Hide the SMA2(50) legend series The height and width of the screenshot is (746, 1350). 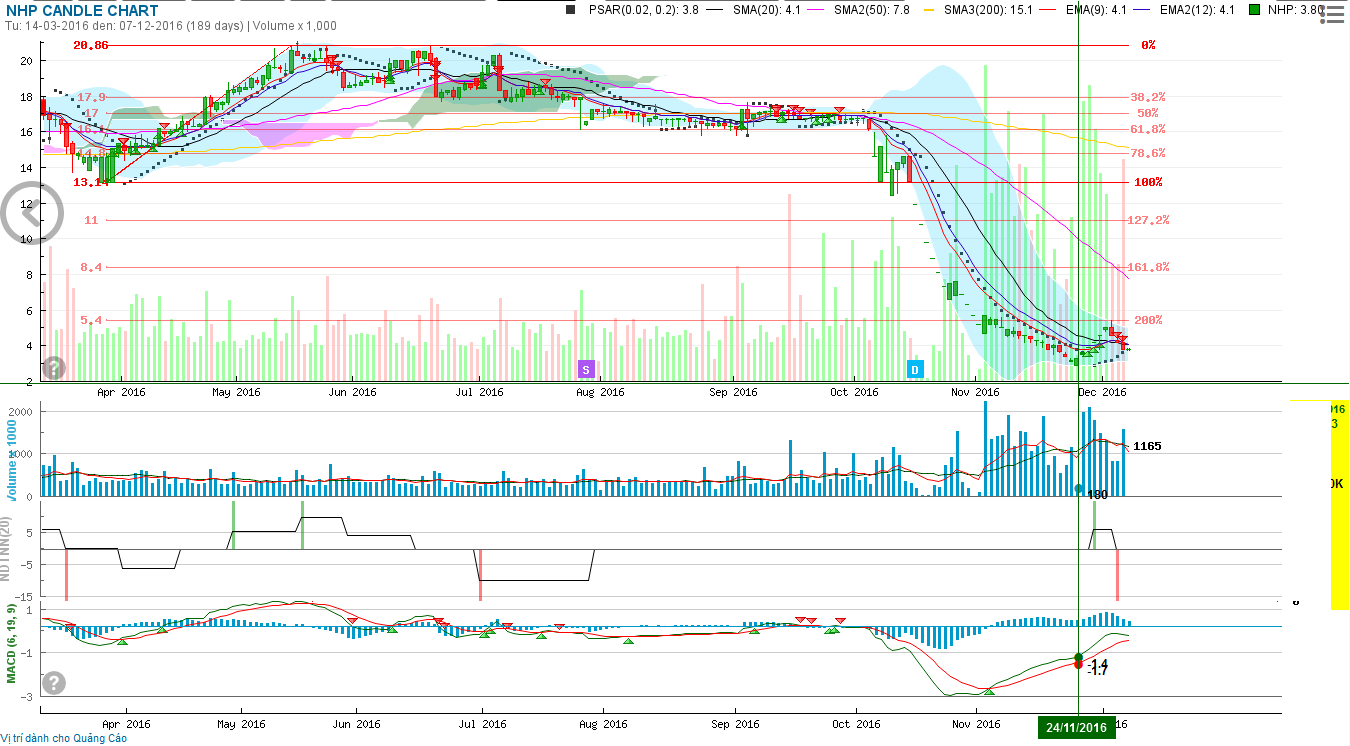point(872,10)
